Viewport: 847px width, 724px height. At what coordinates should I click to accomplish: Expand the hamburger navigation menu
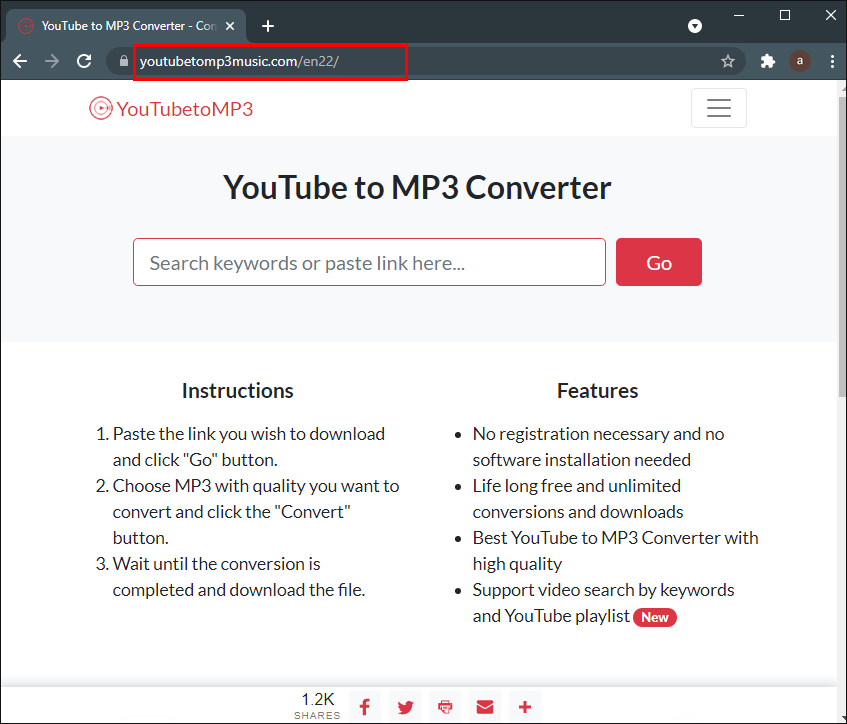(718, 108)
